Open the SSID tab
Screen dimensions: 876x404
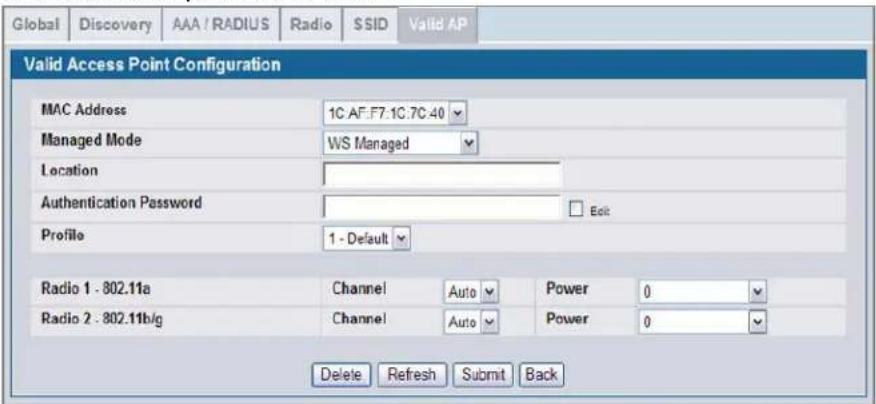tap(371, 26)
